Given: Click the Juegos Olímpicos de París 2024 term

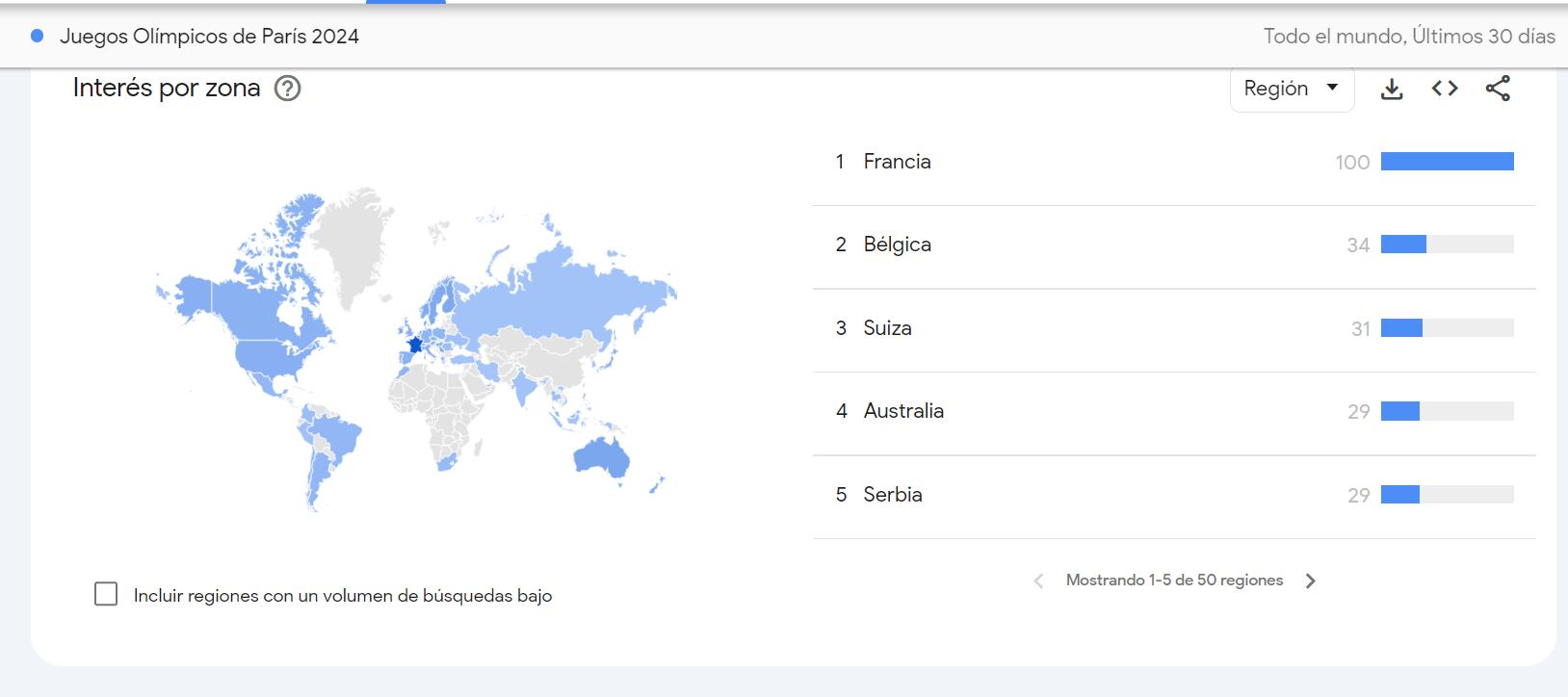Looking at the screenshot, I should 209,37.
